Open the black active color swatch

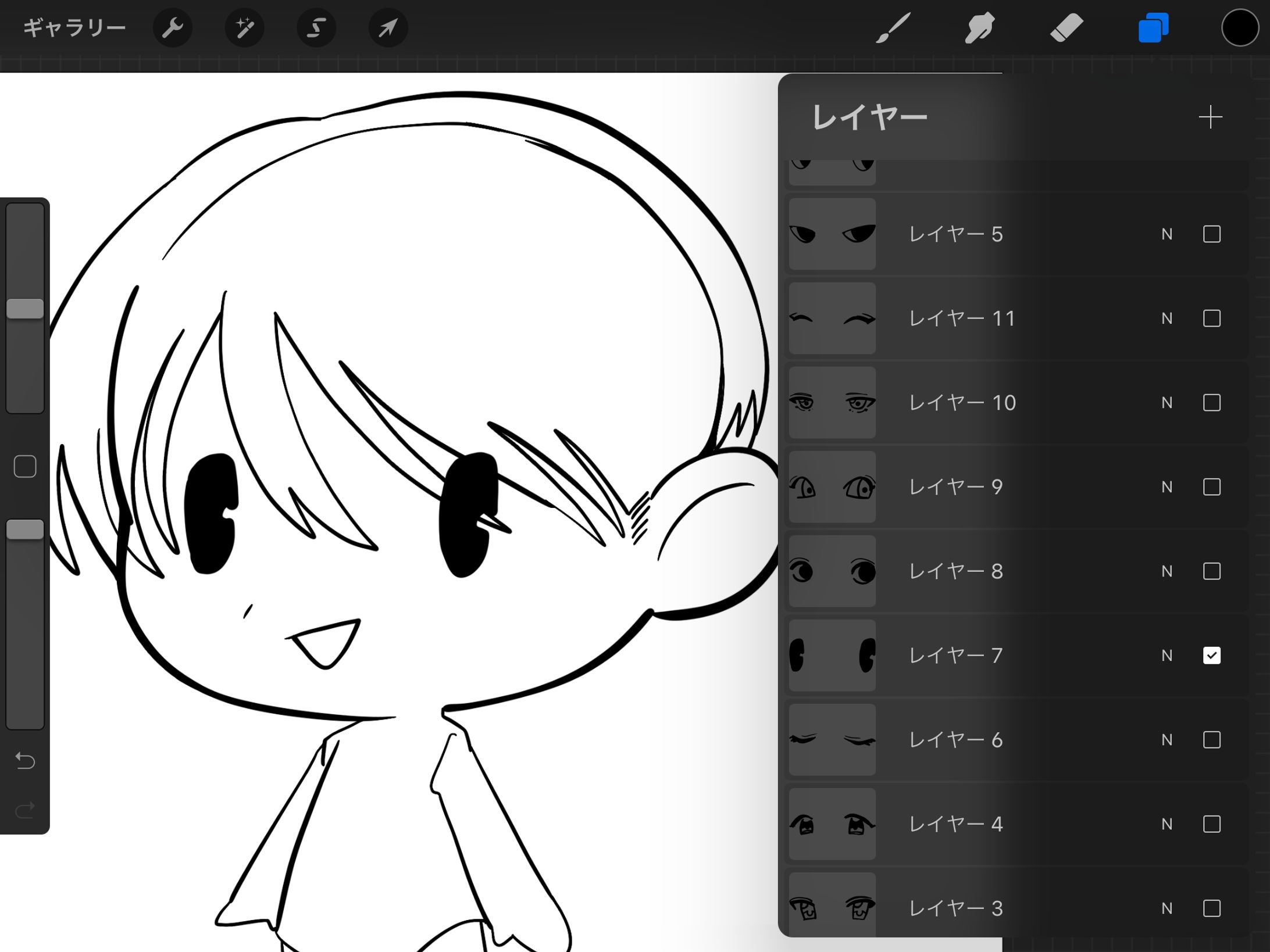pos(1240,28)
